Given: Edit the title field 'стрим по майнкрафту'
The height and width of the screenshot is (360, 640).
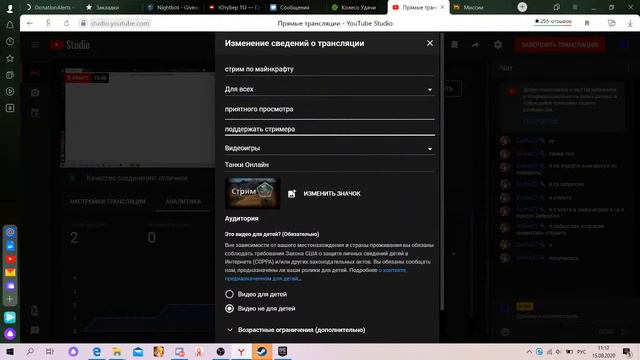Looking at the screenshot, I should (329, 69).
